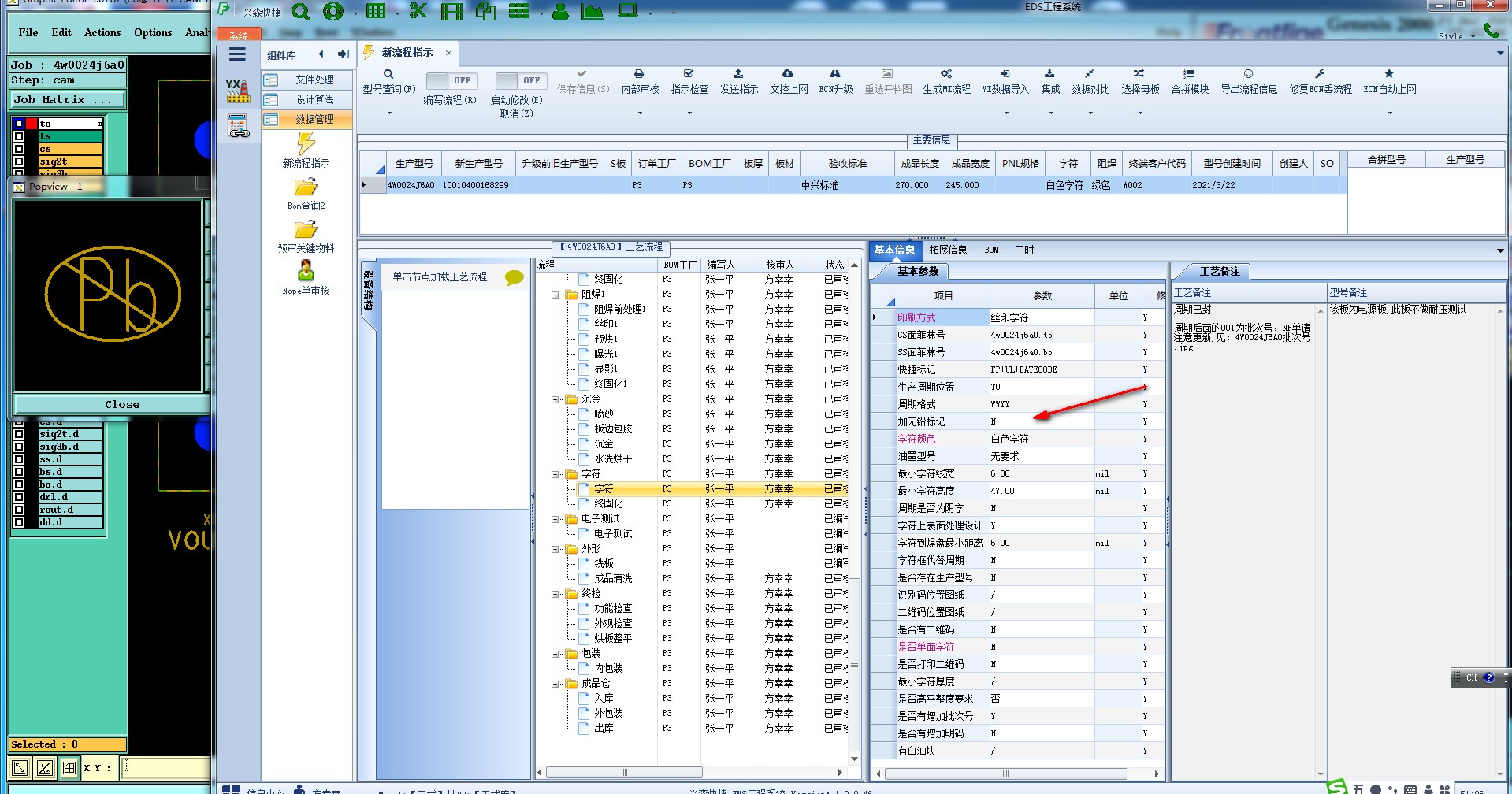Check the ts layer checkbox in Graphic Editor

tap(19, 136)
